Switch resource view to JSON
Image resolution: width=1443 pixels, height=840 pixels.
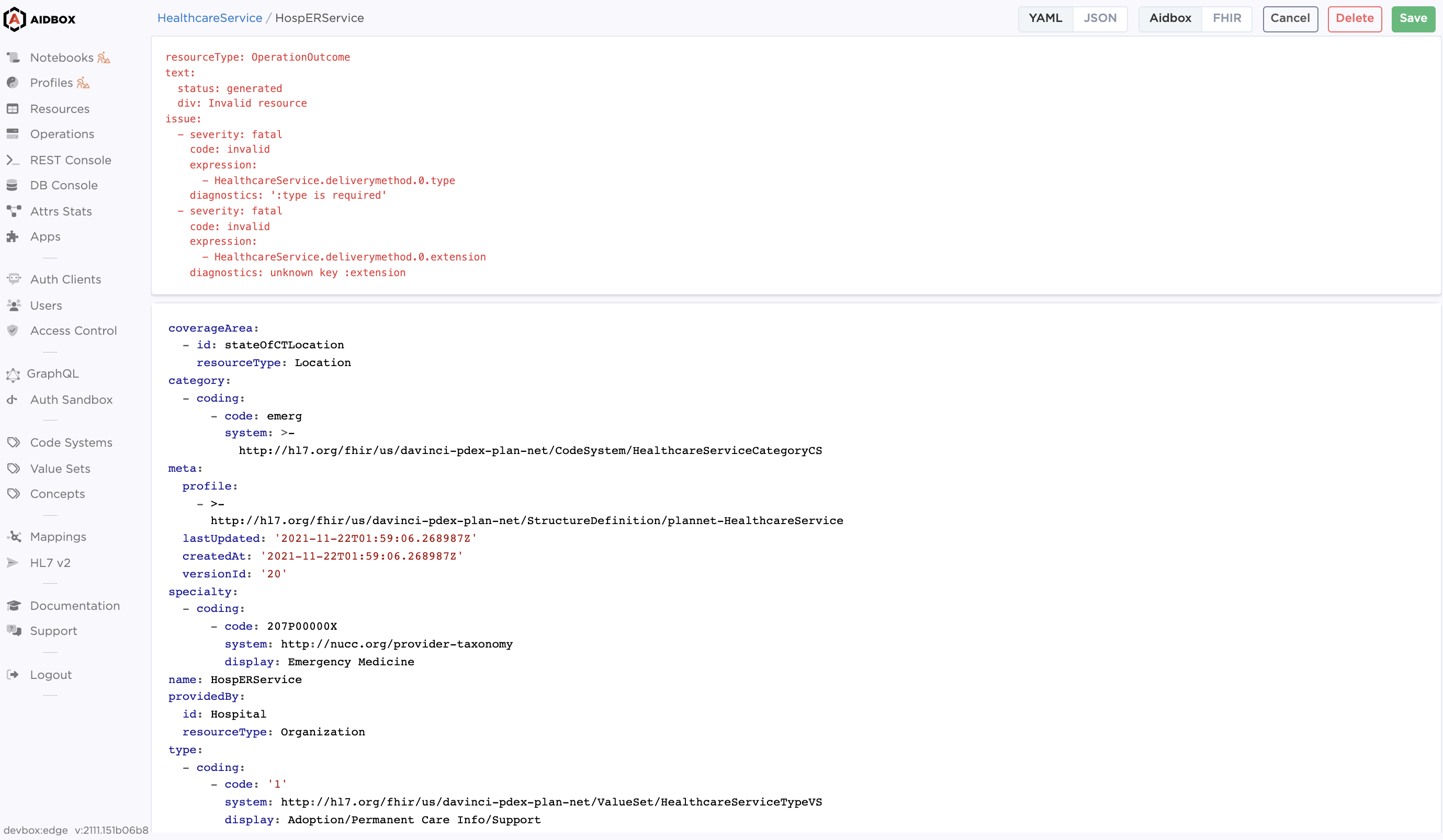[x=1100, y=18]
